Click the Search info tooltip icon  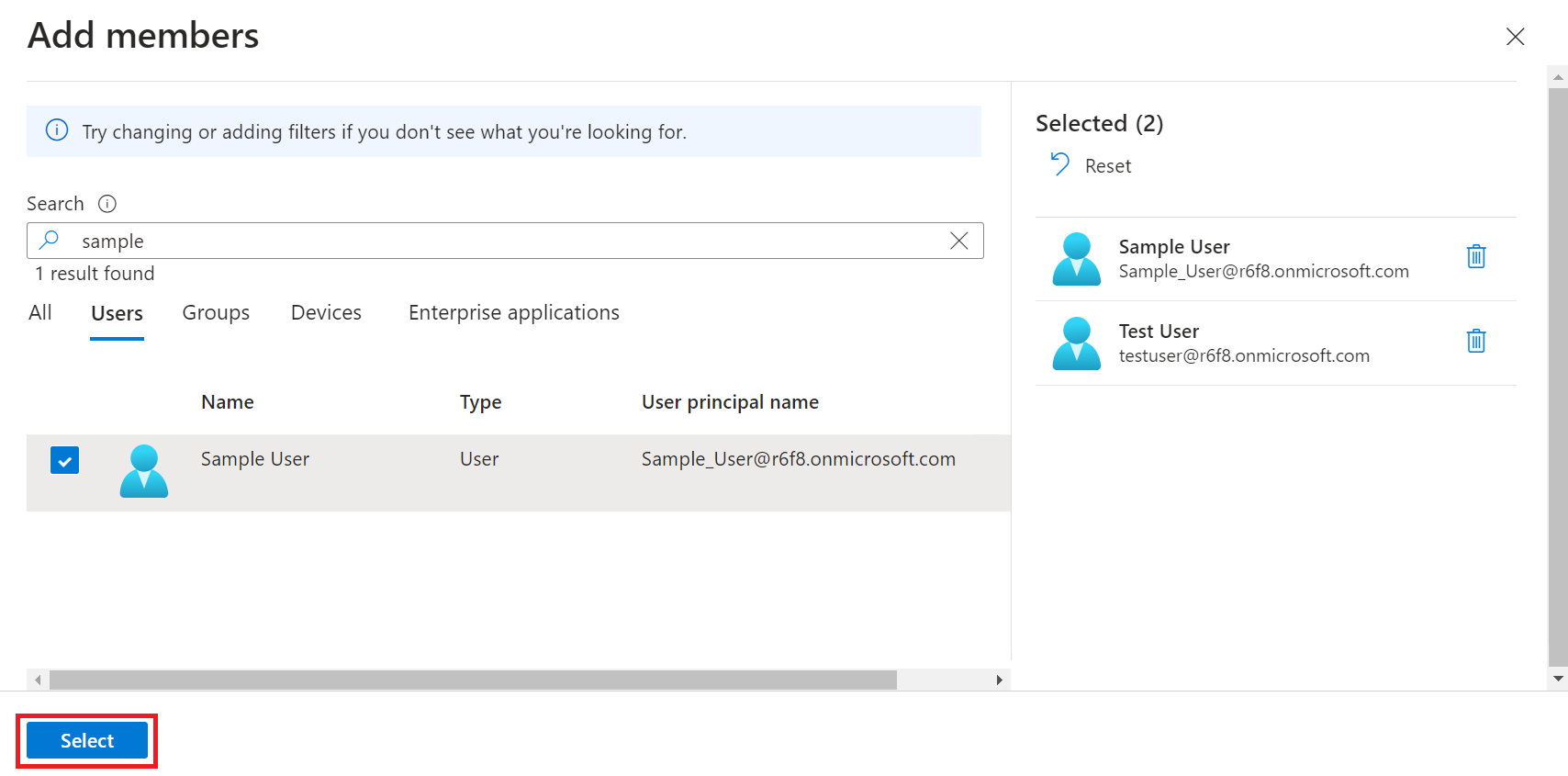pyautogui.click(x=107, y=204)
